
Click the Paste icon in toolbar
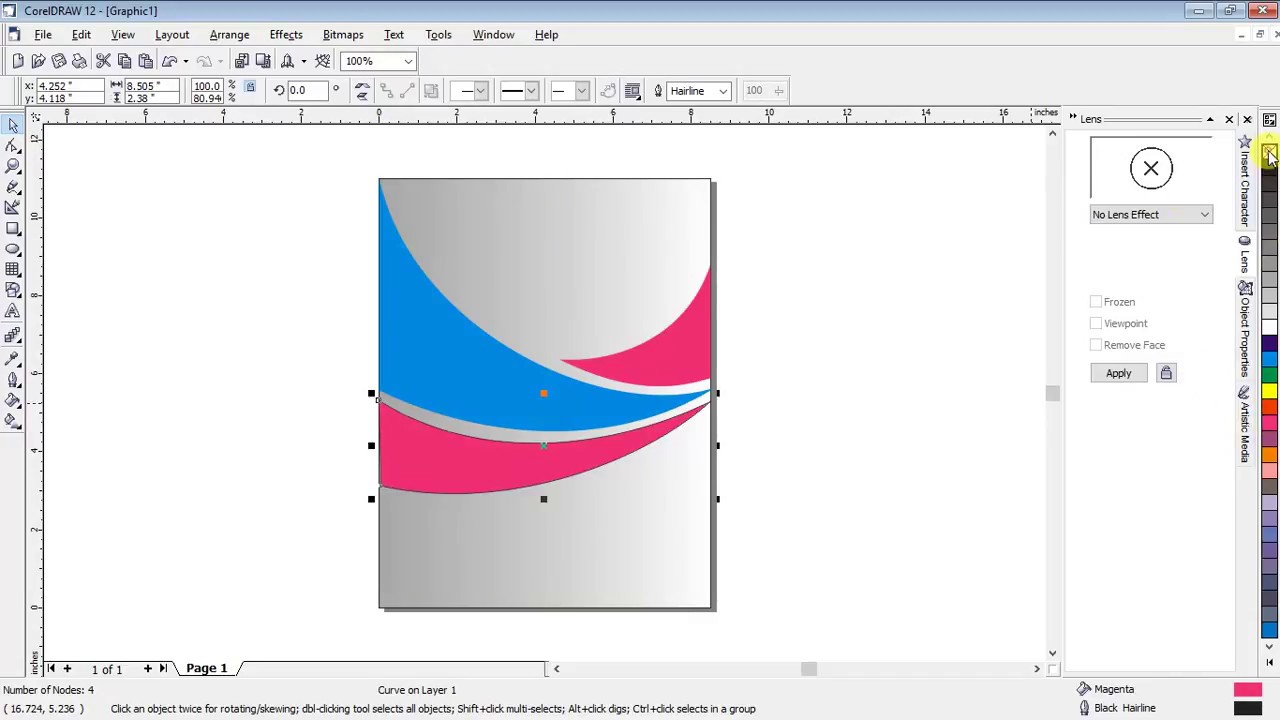tap(145, 61)
